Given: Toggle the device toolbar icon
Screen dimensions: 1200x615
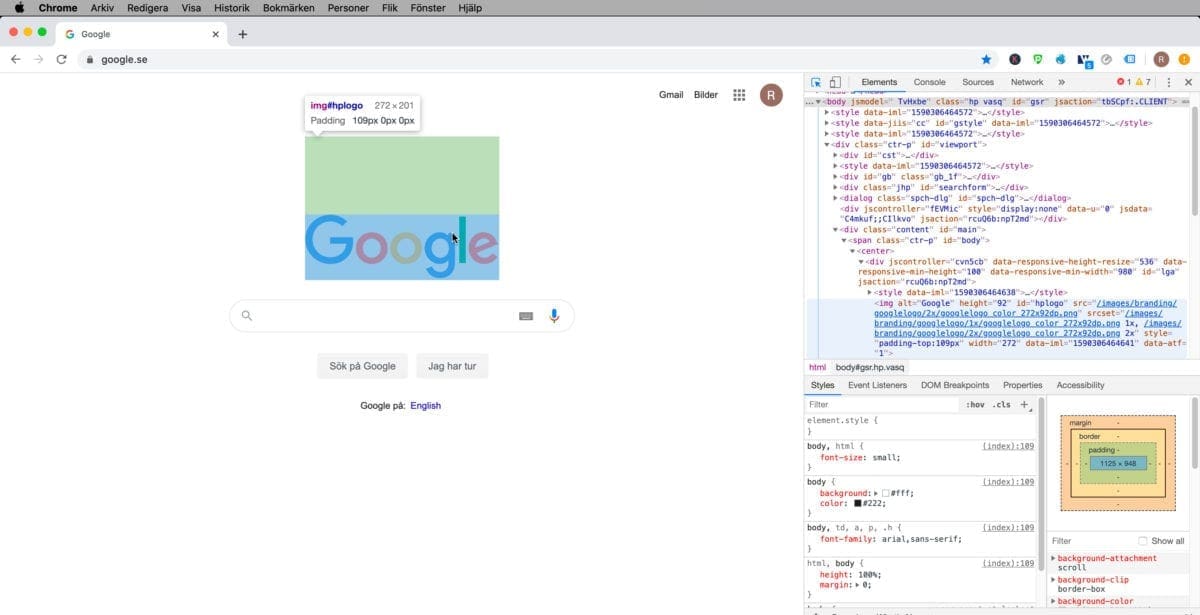Looking at the screenshot, I should point(835,82).
